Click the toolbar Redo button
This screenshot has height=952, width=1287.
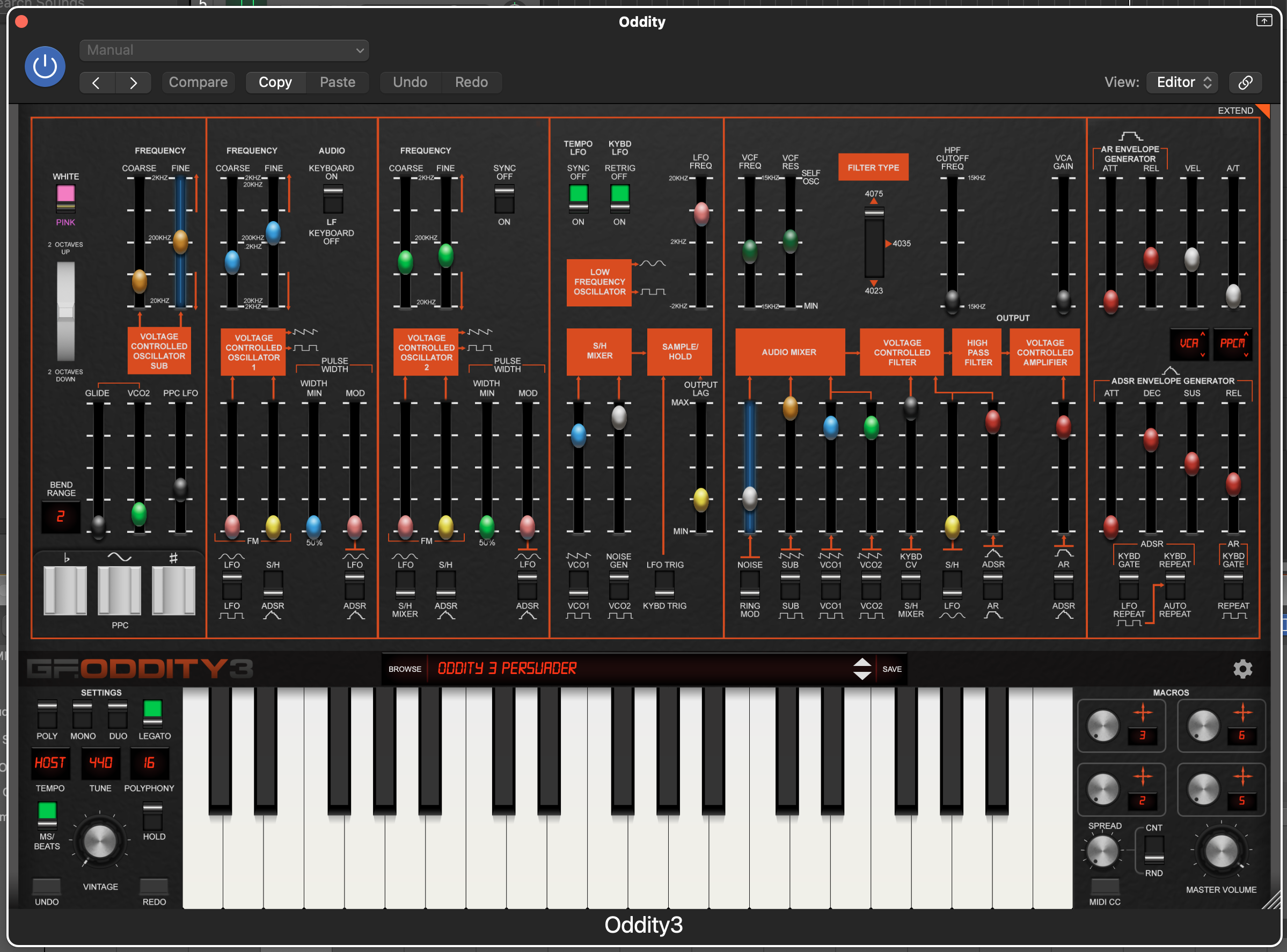471,83
